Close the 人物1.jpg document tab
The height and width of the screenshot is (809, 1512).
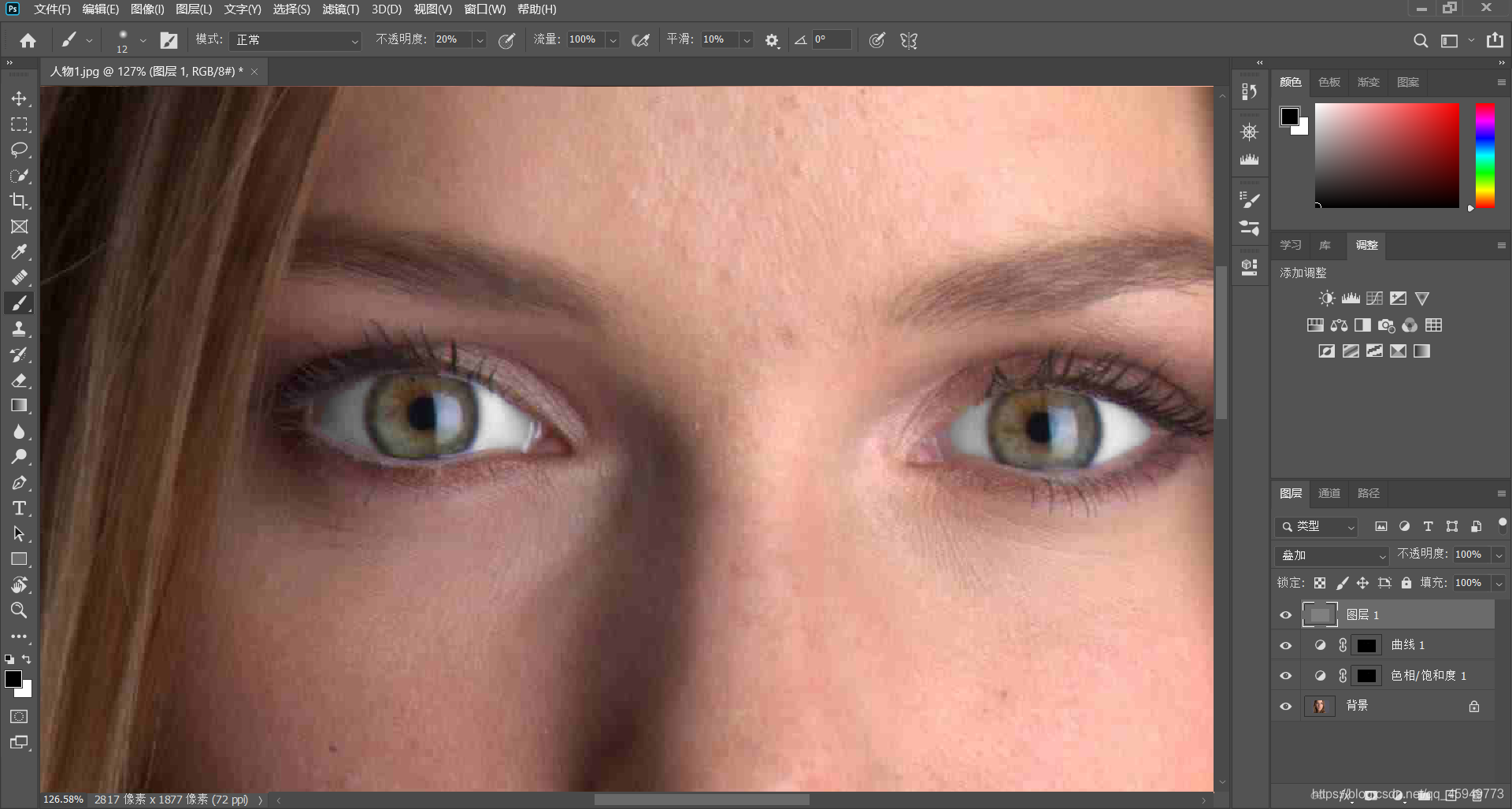pyautogui.click(x=254, y=72)
